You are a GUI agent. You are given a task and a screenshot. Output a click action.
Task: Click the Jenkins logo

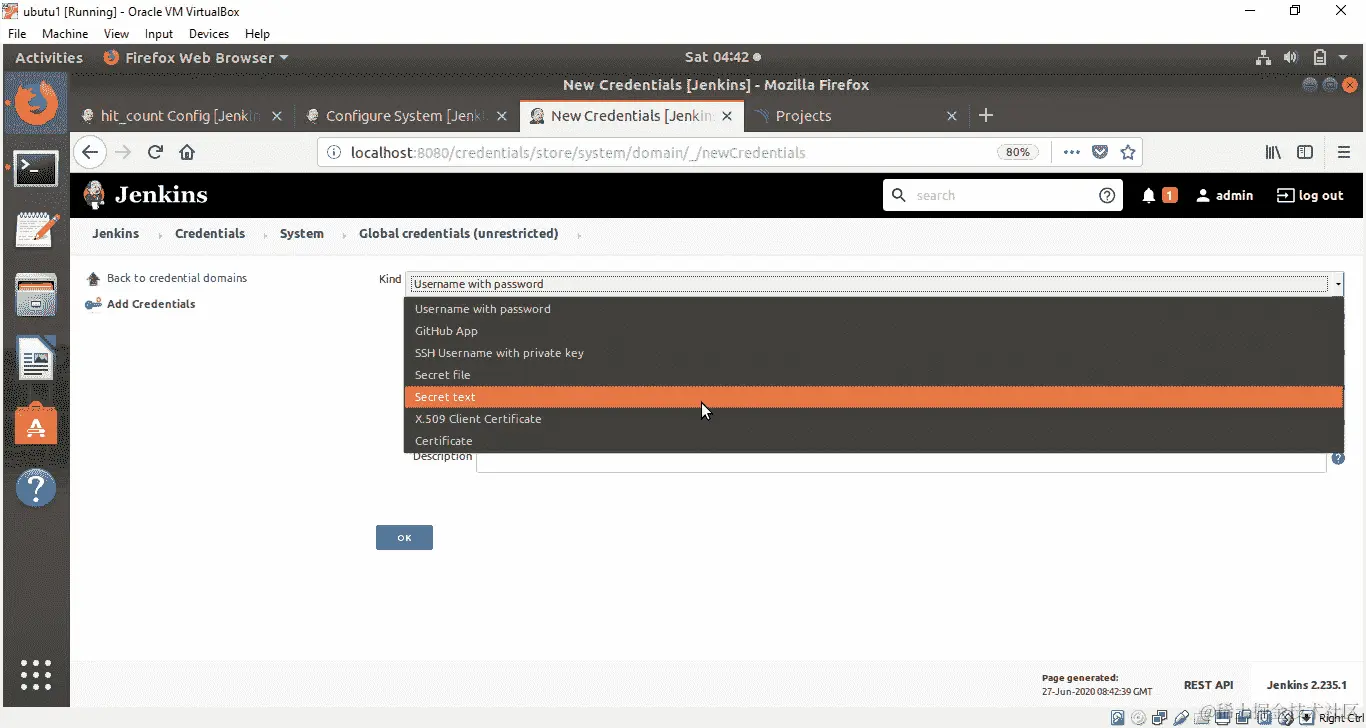(x=146, y=195)
